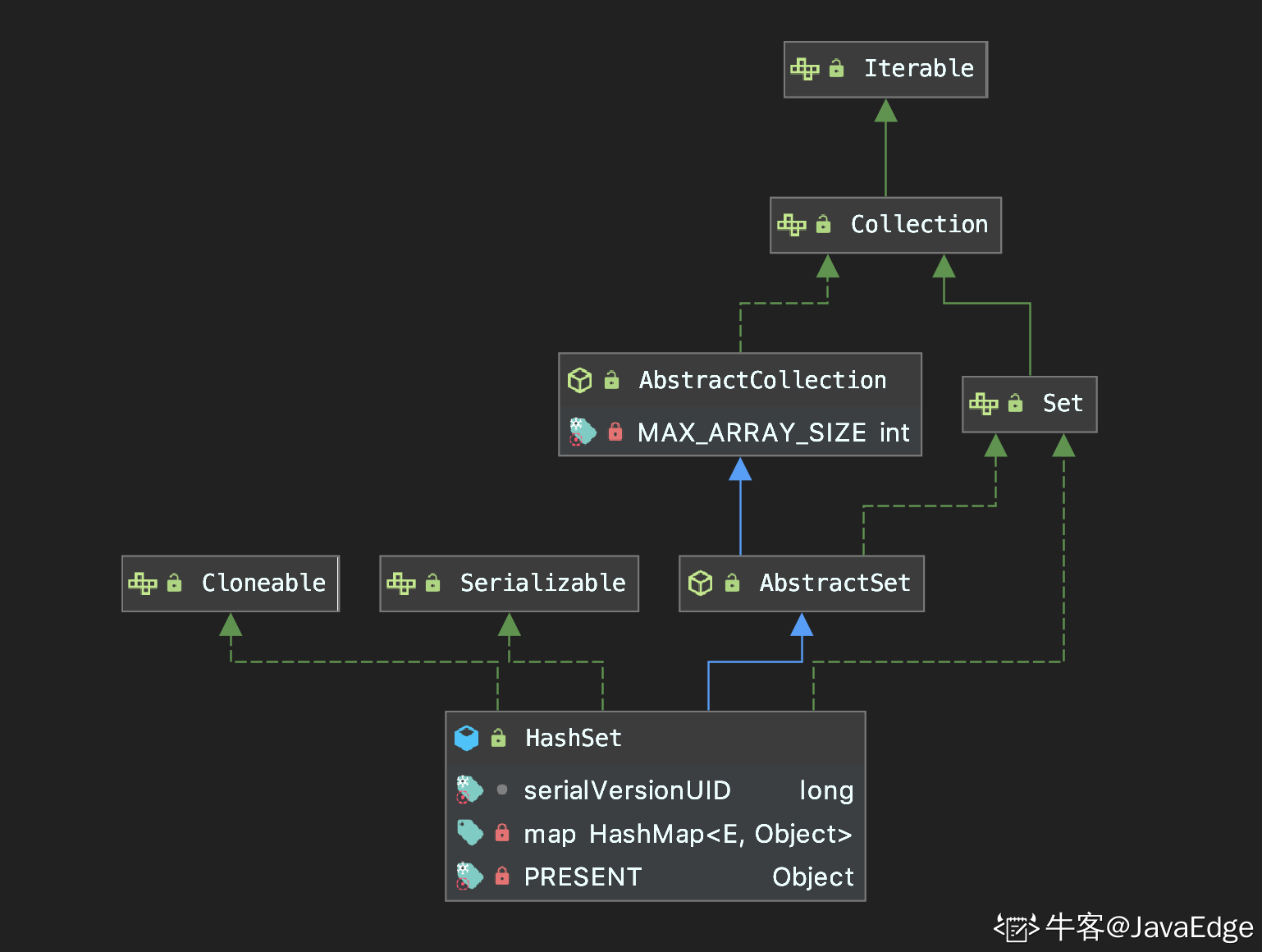Click the lock icon on AbstractSet node
The height and width of the screenshot is (952, 1262).
point(732,583)
